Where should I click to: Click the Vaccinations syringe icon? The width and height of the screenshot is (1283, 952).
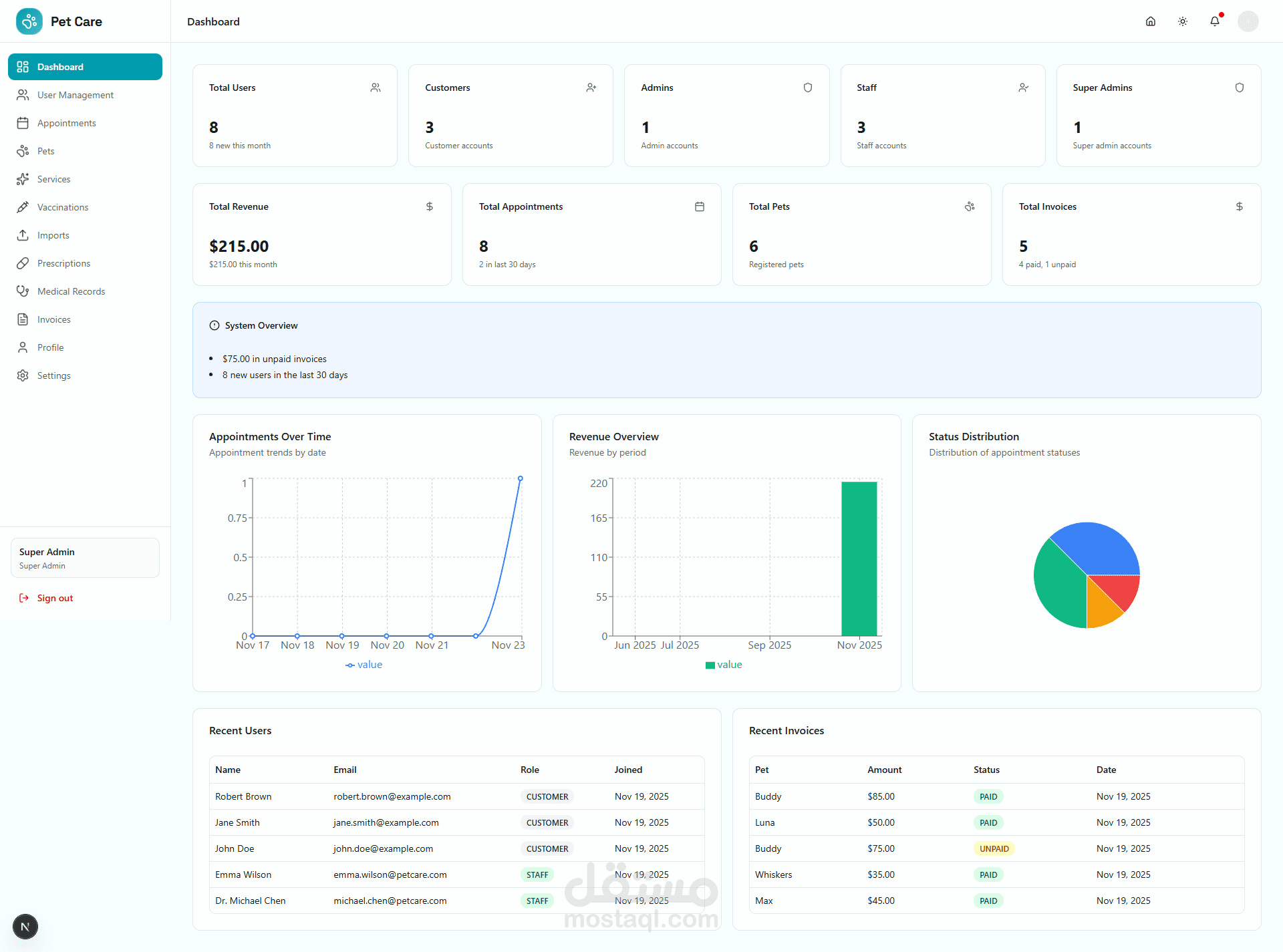(x=23, y=207)
